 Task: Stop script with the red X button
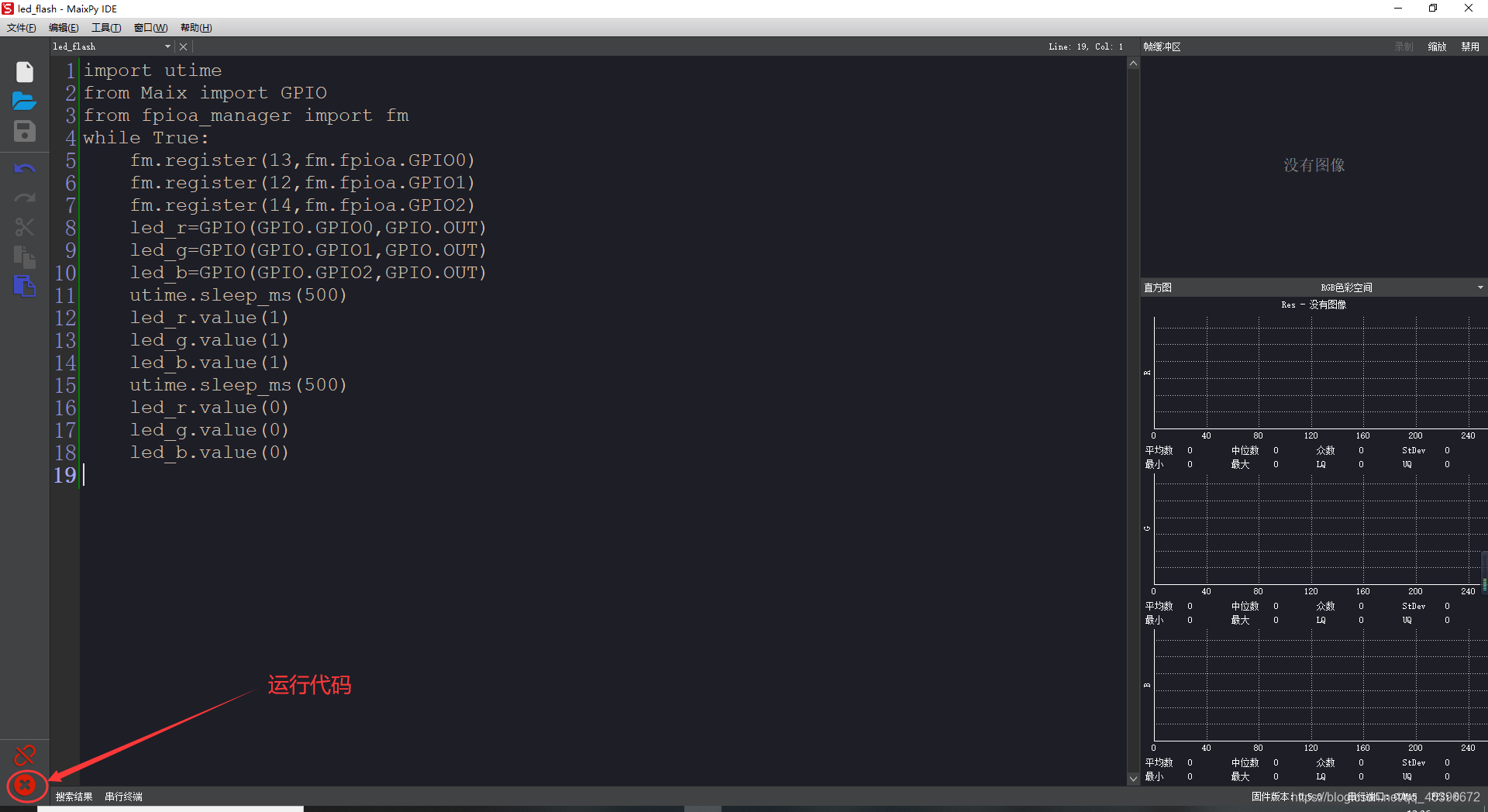pyautogui.click(x=25, y=786)
